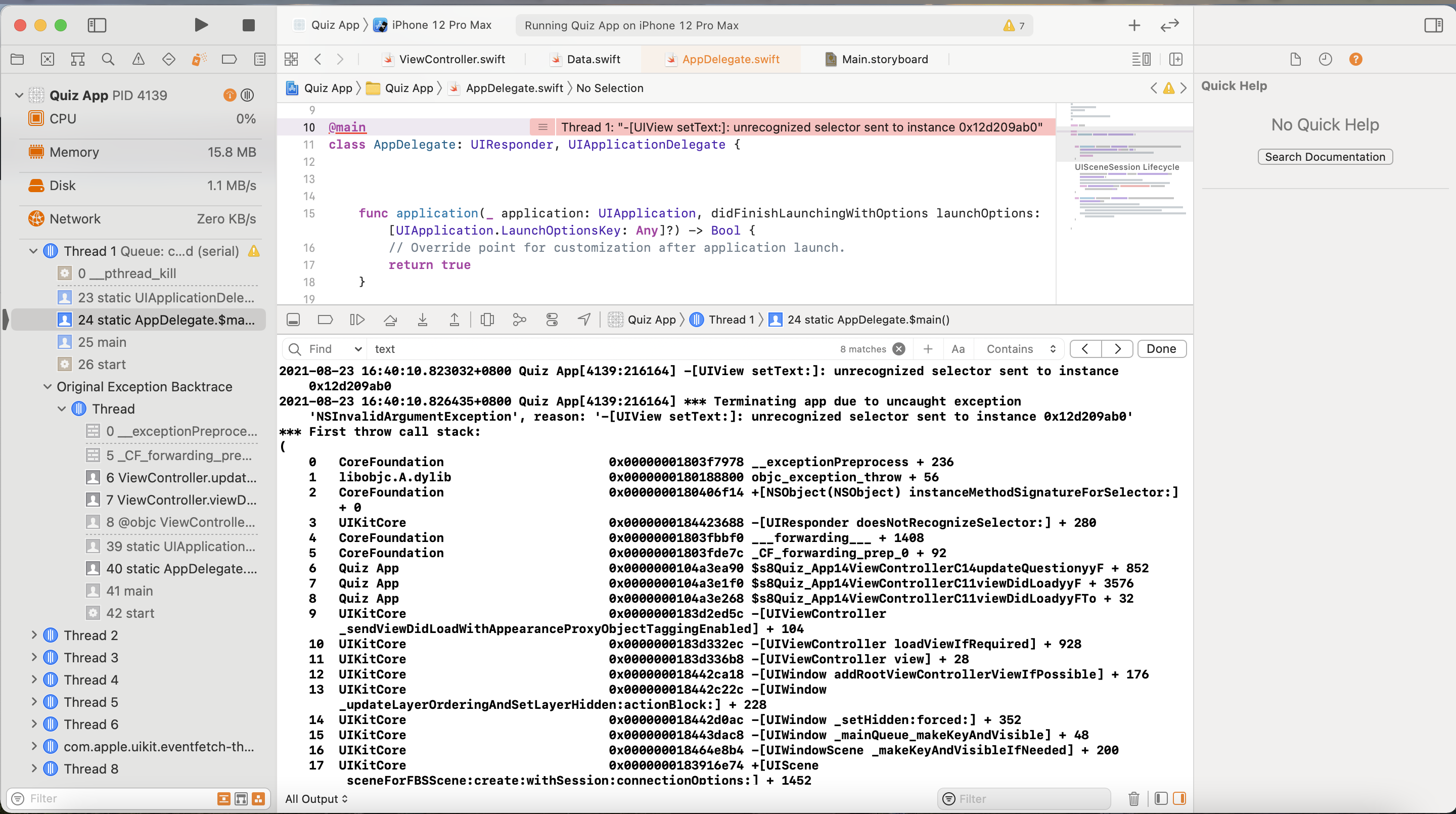This screenshot has height=814, width=1456.
Task: Switch to Data.swift tab
Action: [586, 59]
